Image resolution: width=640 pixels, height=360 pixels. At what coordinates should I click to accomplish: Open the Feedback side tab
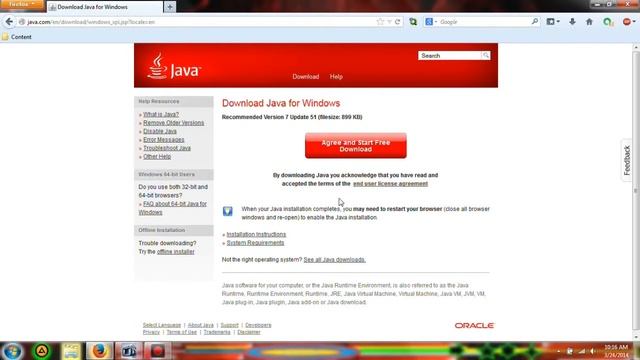click(x=627, y=160)
